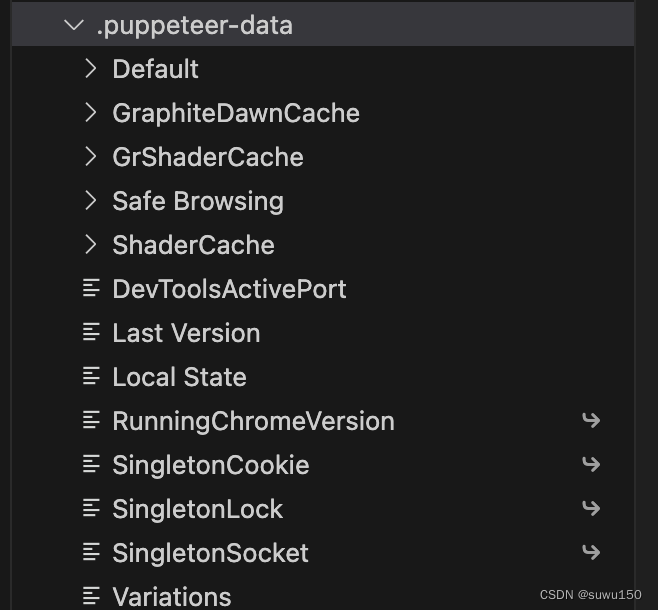Select the GraphiteDawnCache folder name
Viewport: 658px width, 610px height.
(236, 114)
